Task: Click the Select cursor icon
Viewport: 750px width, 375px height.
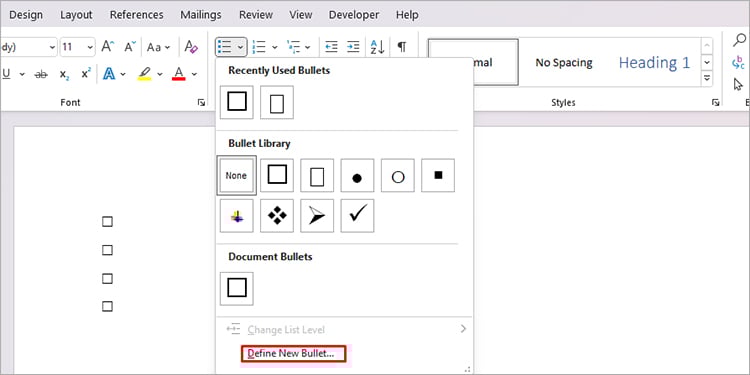Action: [738, 85]
